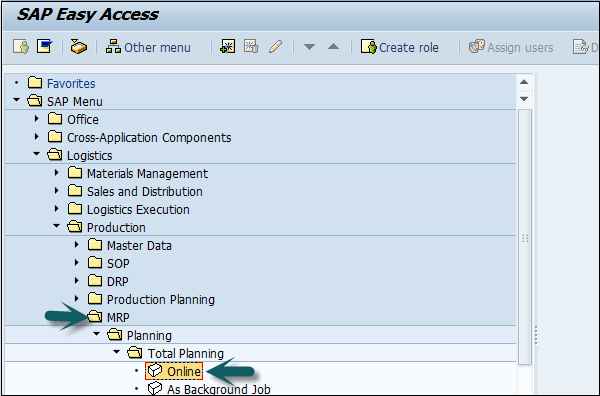Viewport: 600px width, 396px height.
Task: Expand the Office folder
Action: [37, 119]
